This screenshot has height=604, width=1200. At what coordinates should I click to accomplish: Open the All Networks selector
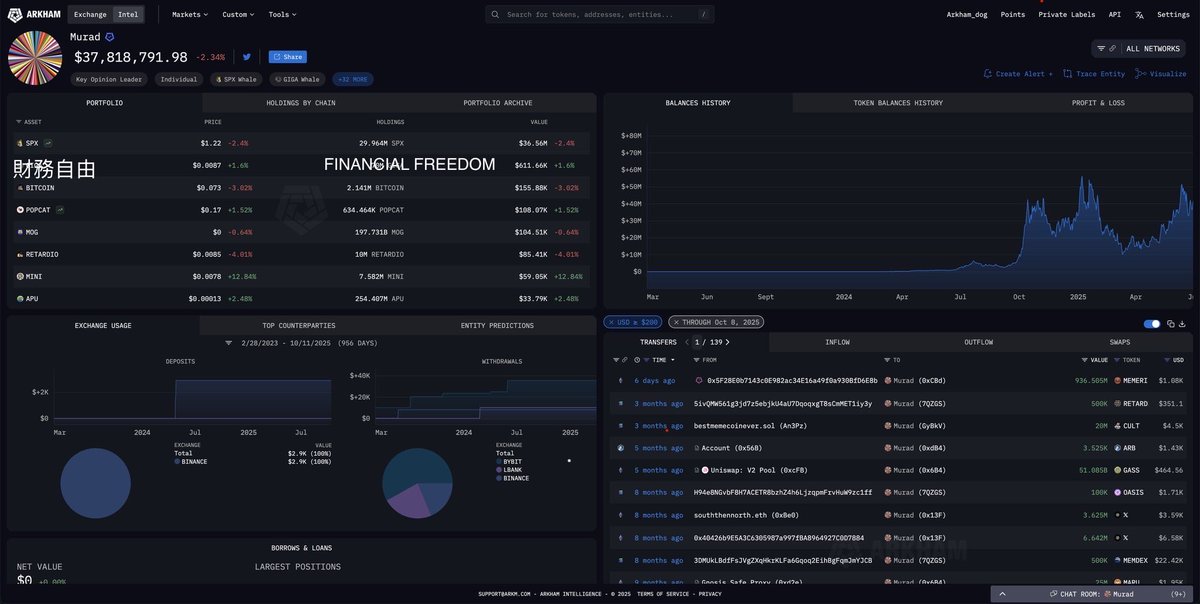click(1138, 48)
